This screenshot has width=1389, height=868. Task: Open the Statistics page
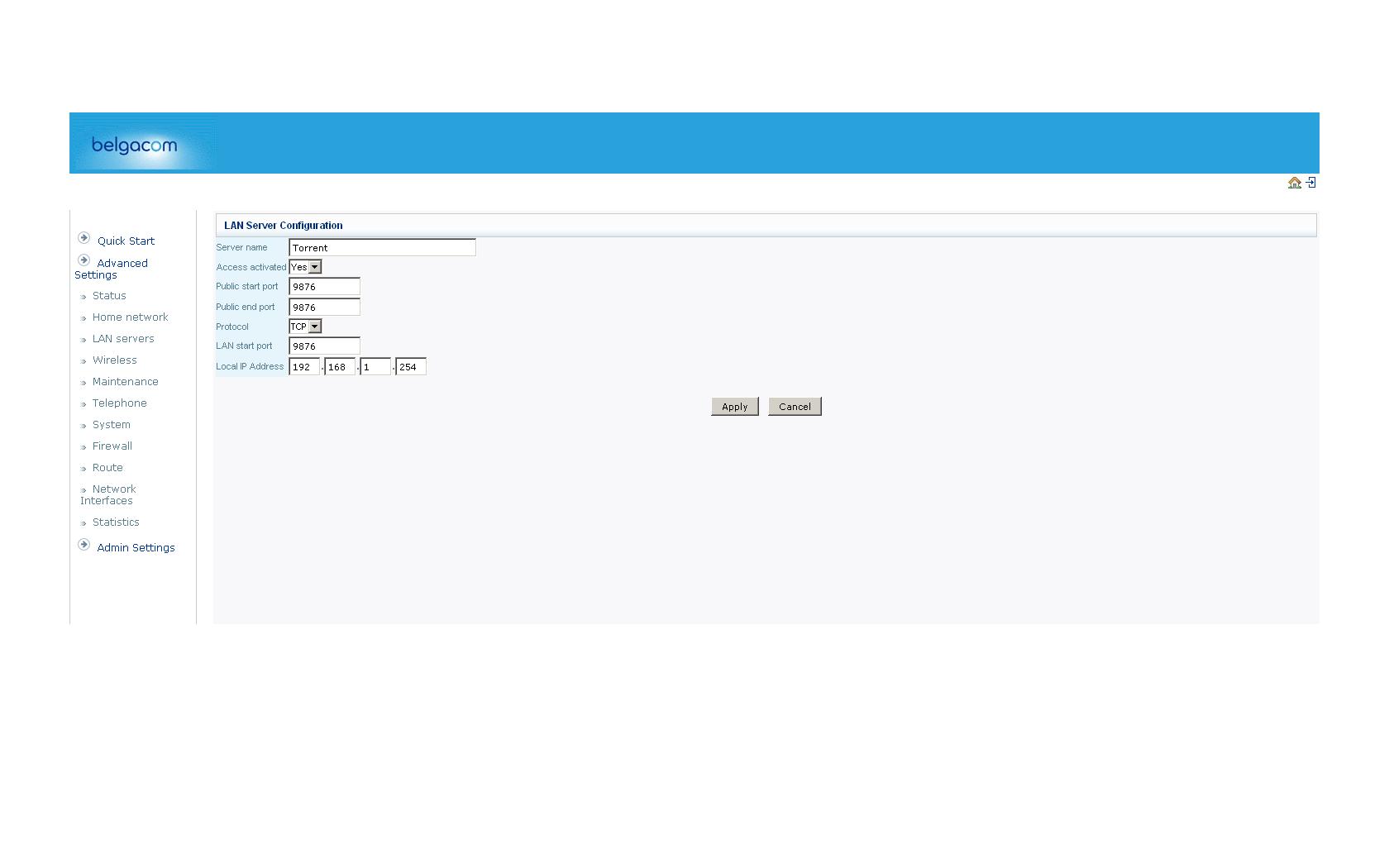[116, 522]
